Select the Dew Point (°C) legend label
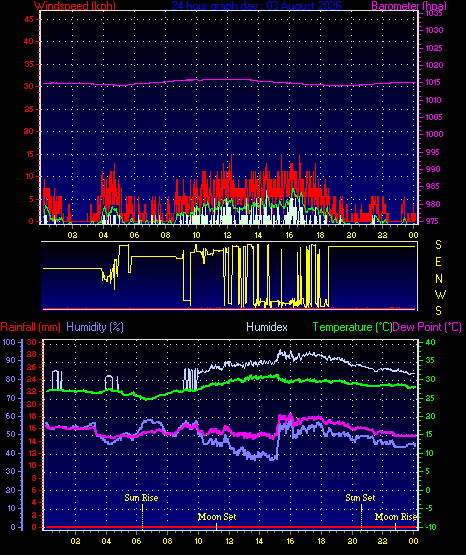This screenshot has width=466, height=555. pos(427,327)
